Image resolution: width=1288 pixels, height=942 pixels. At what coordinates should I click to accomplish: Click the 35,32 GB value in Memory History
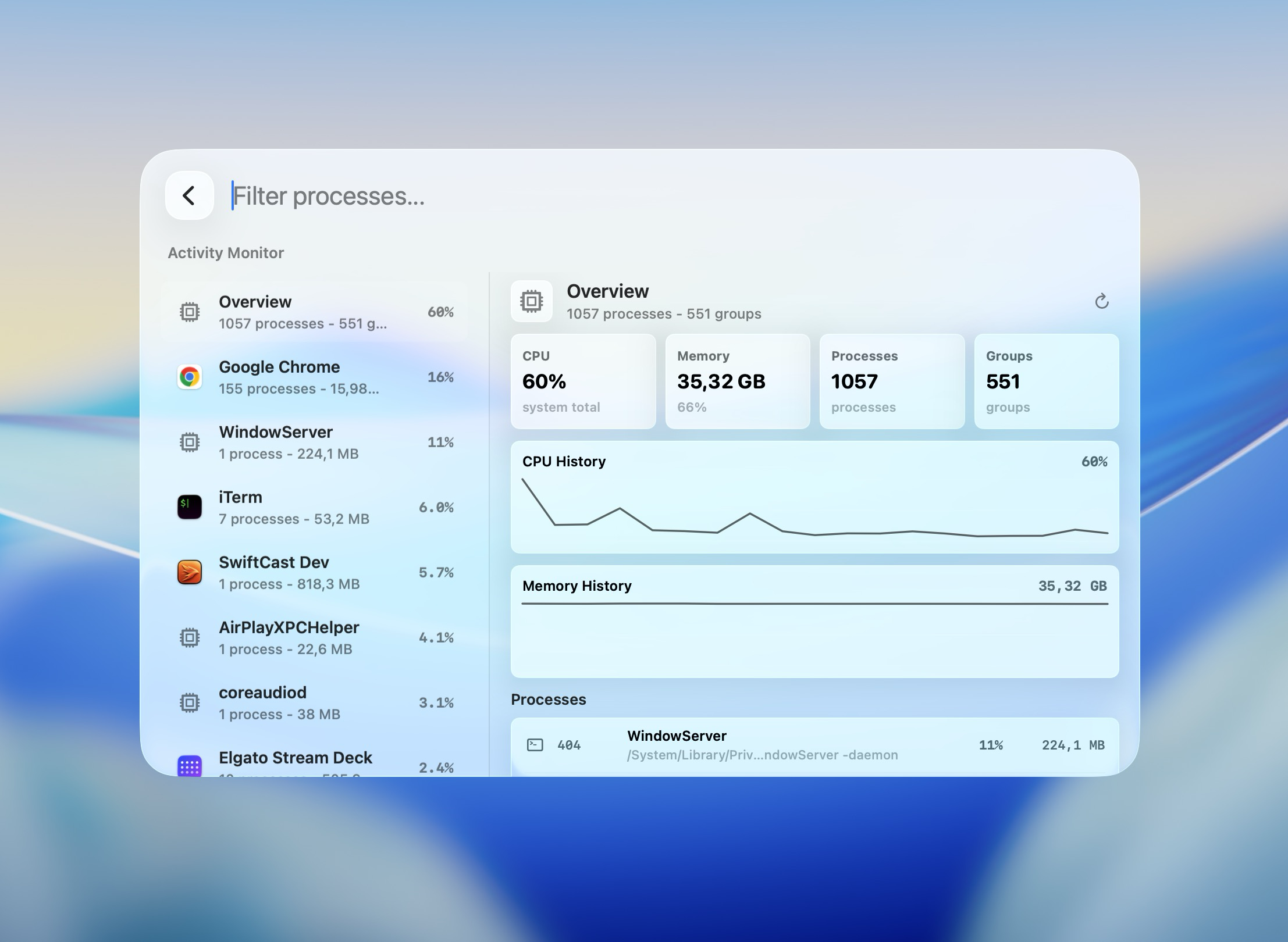click(1072, 586)
